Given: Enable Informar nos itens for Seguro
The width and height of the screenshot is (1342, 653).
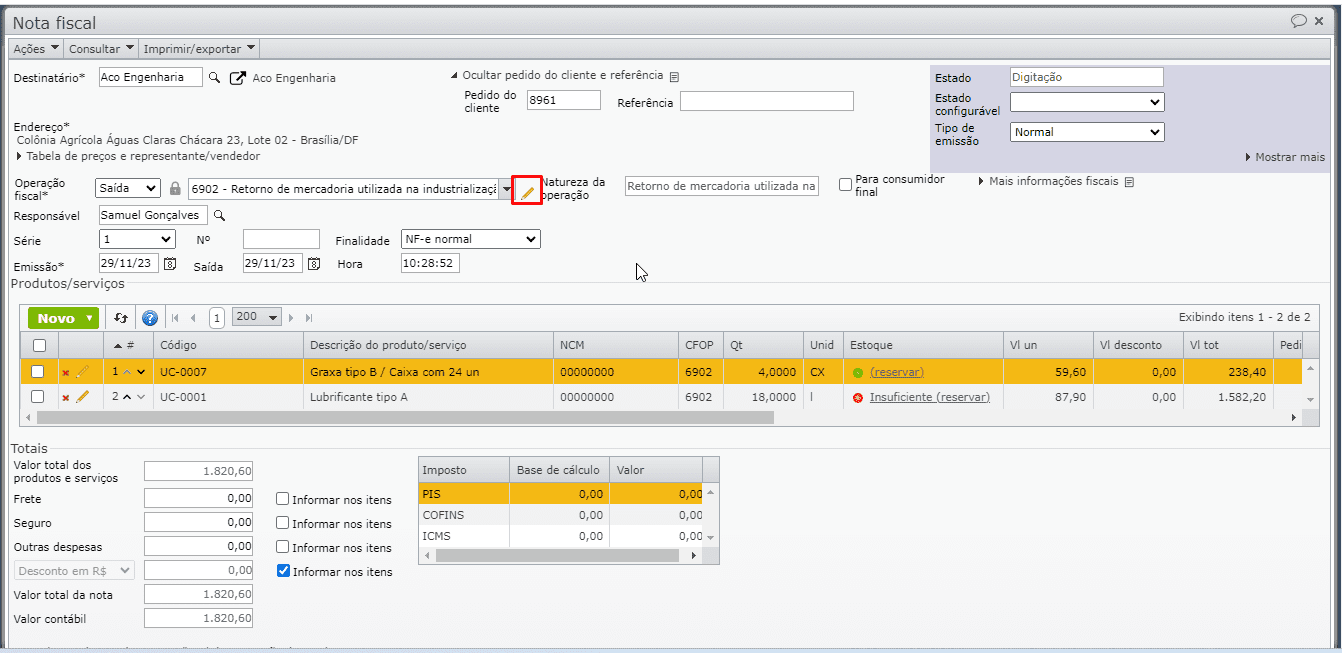Looking at the screenshot, I should tap(283, 523).
